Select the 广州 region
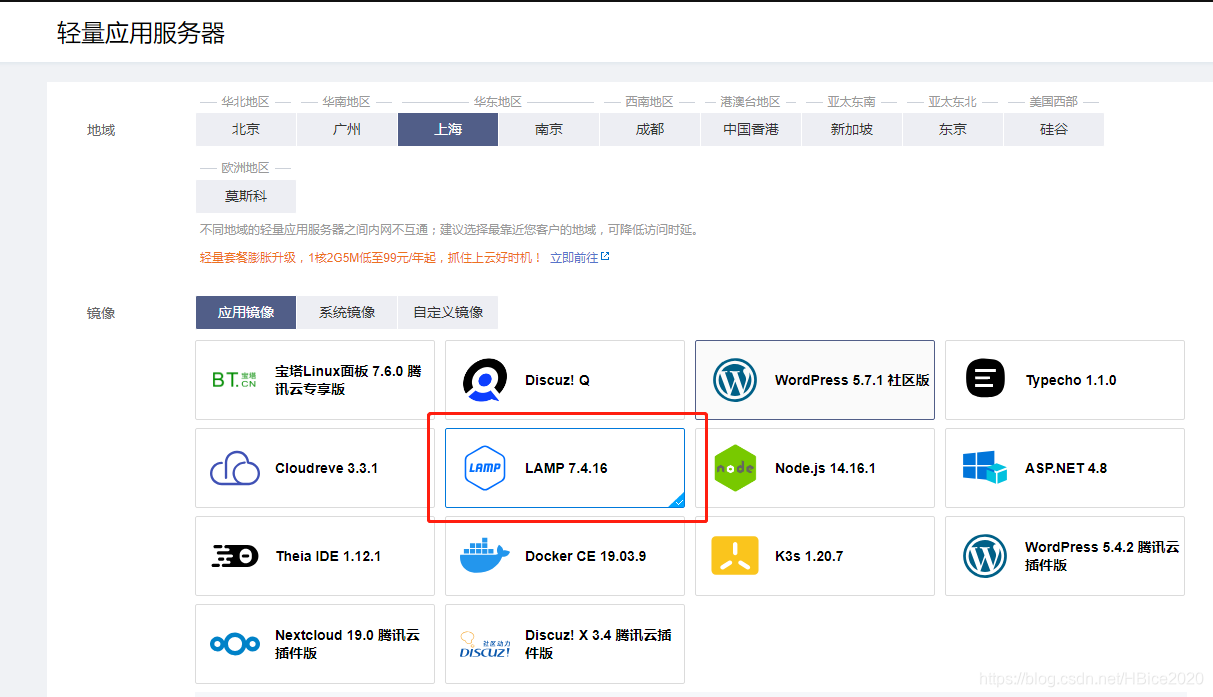 point(347,129)
